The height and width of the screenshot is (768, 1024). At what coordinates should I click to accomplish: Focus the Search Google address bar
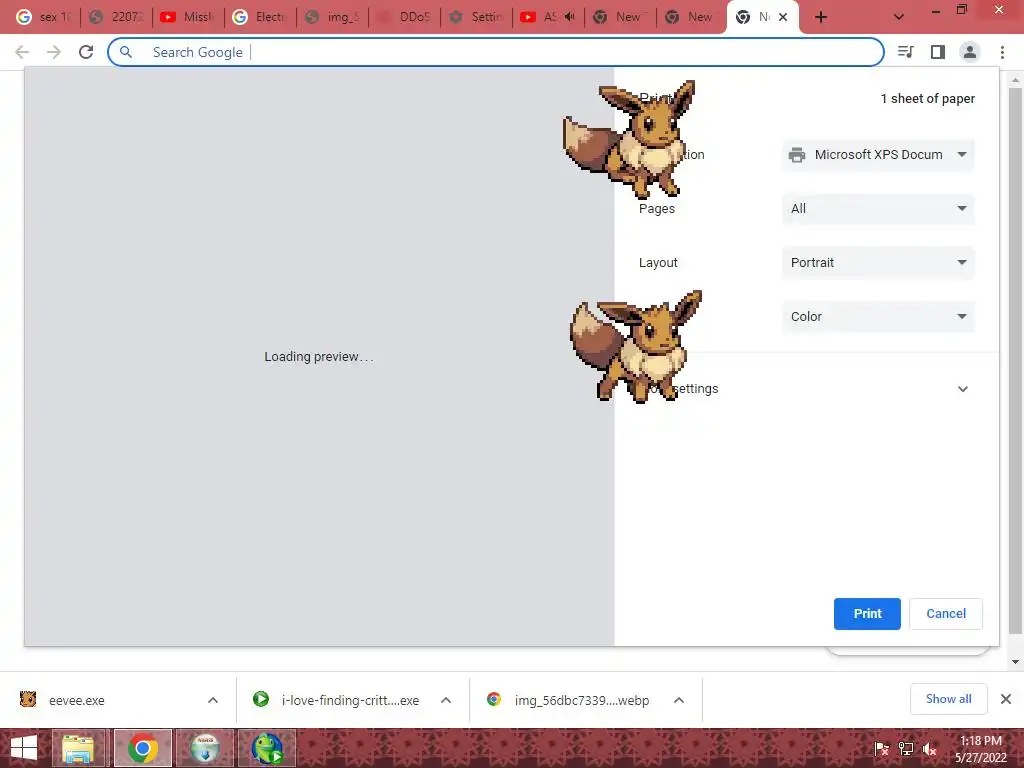click(x=496, y=52)
